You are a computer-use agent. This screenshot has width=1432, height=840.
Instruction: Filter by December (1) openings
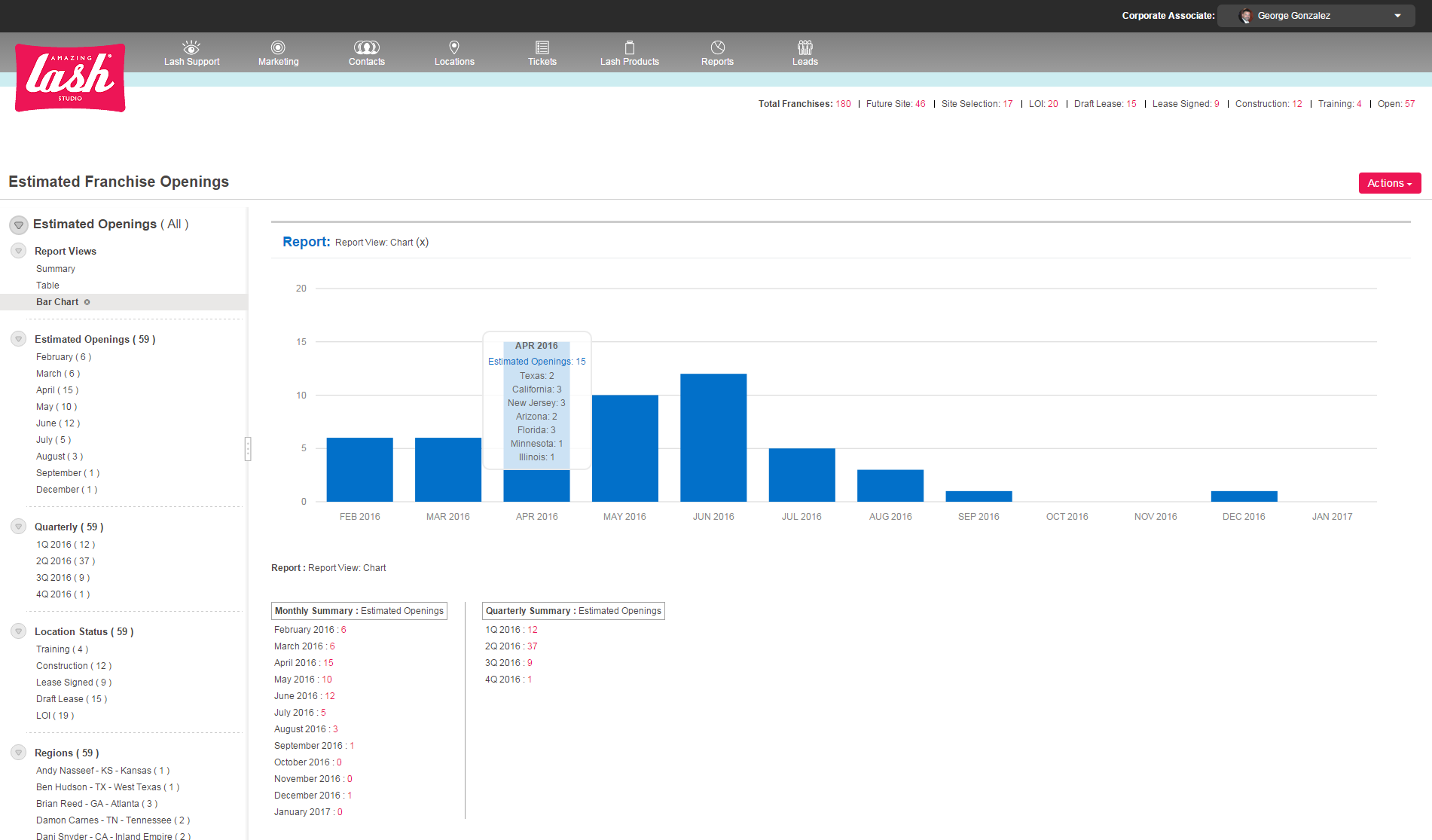tap(67, 490)
